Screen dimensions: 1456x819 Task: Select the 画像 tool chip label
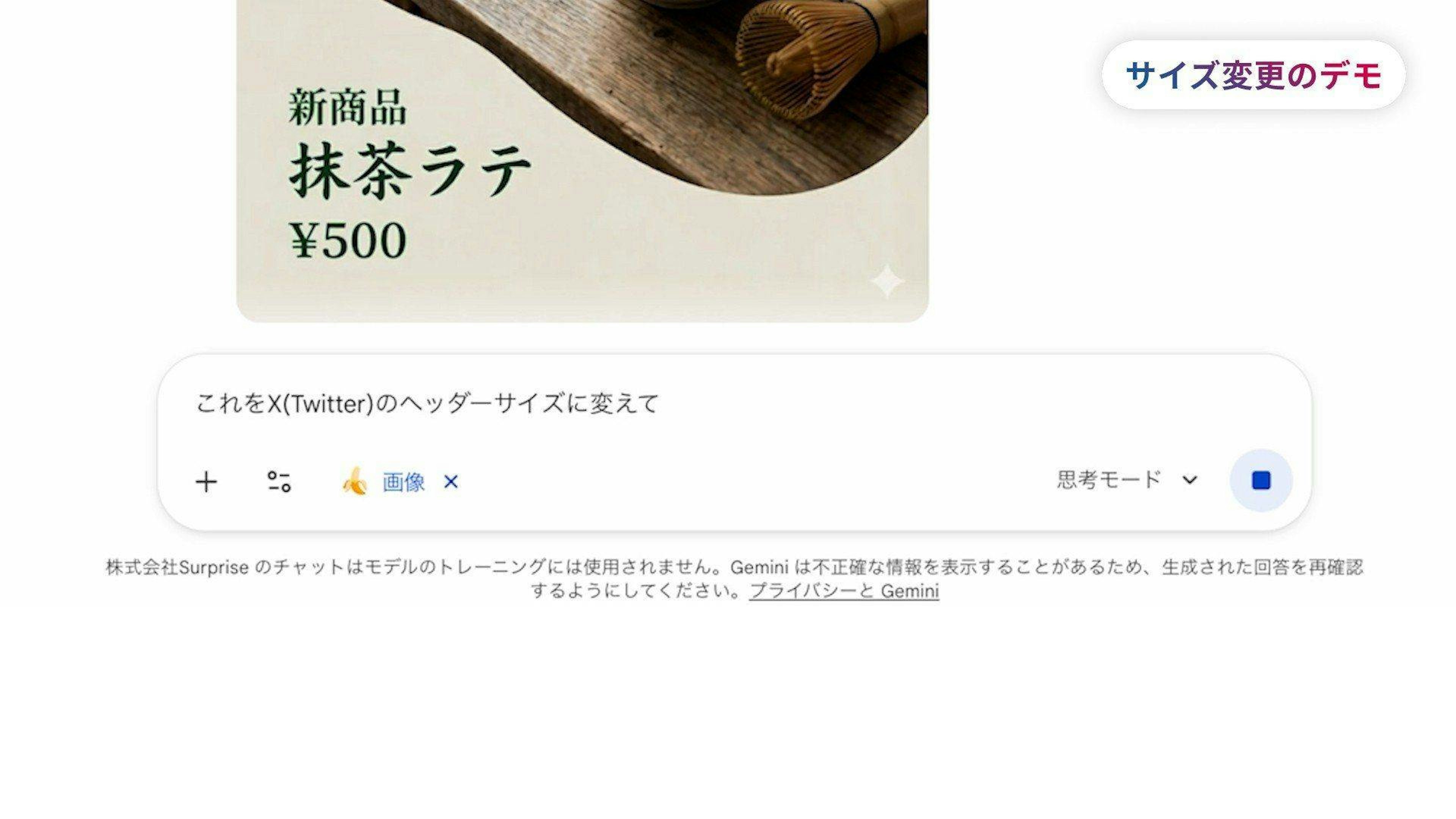pos(403,482)
